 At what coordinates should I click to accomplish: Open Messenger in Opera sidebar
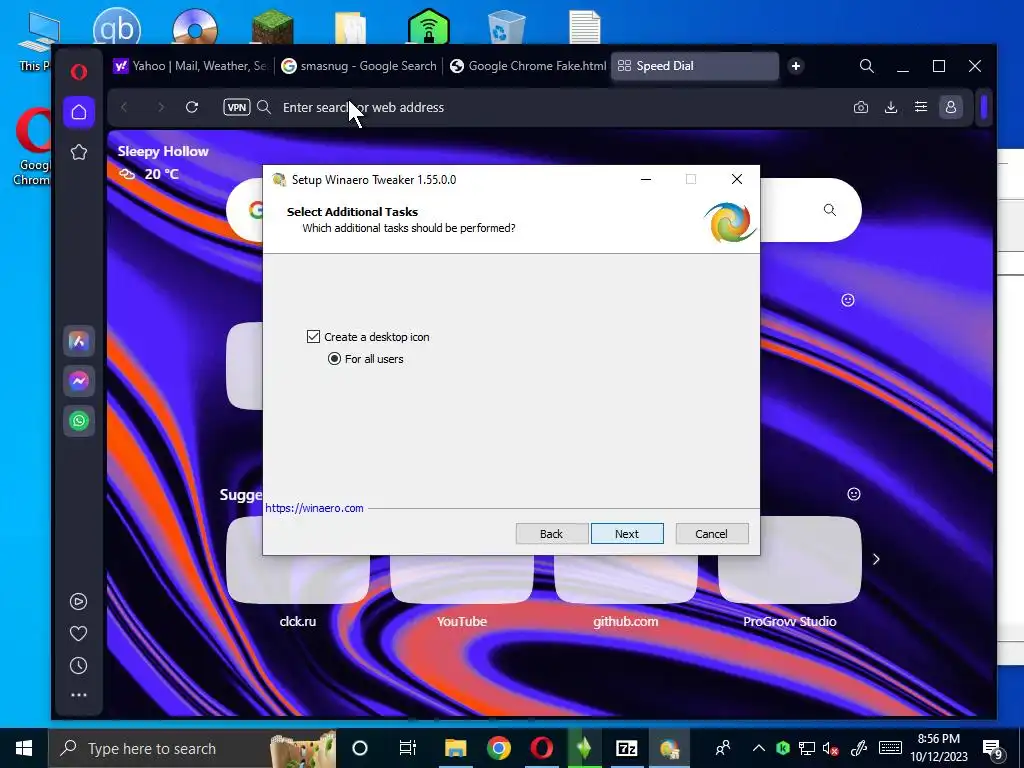click(x=79, y=381)
